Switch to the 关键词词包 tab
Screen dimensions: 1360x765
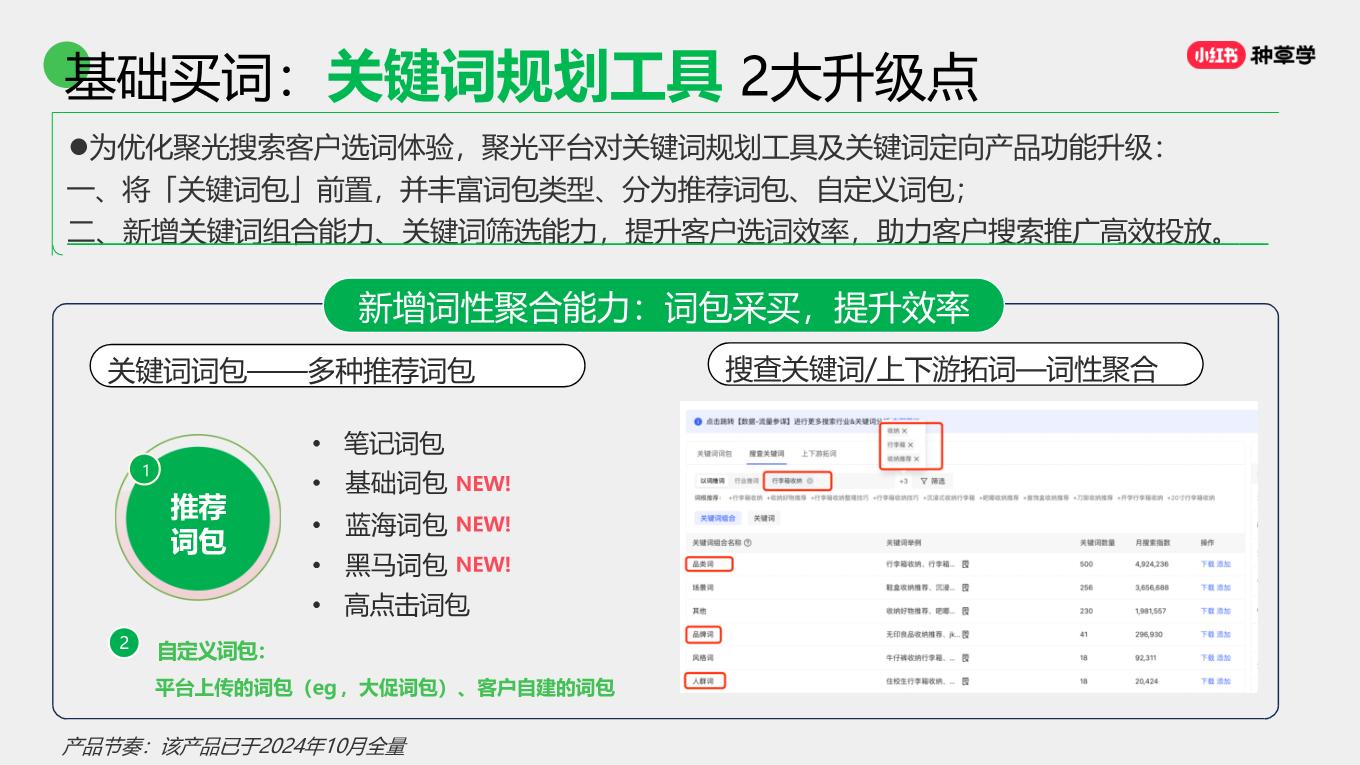click(714, 454)
